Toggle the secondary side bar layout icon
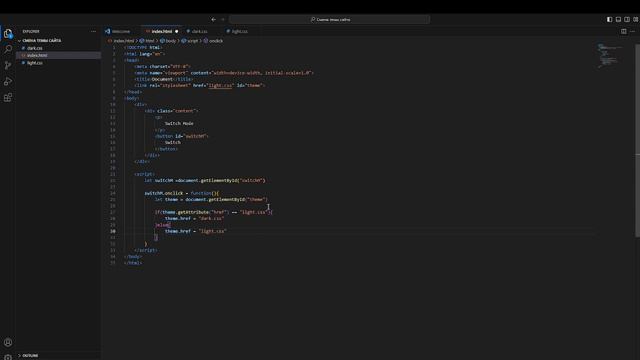This screenshot has height=360, width=640. pyautogui.click(x=627, y=19)
